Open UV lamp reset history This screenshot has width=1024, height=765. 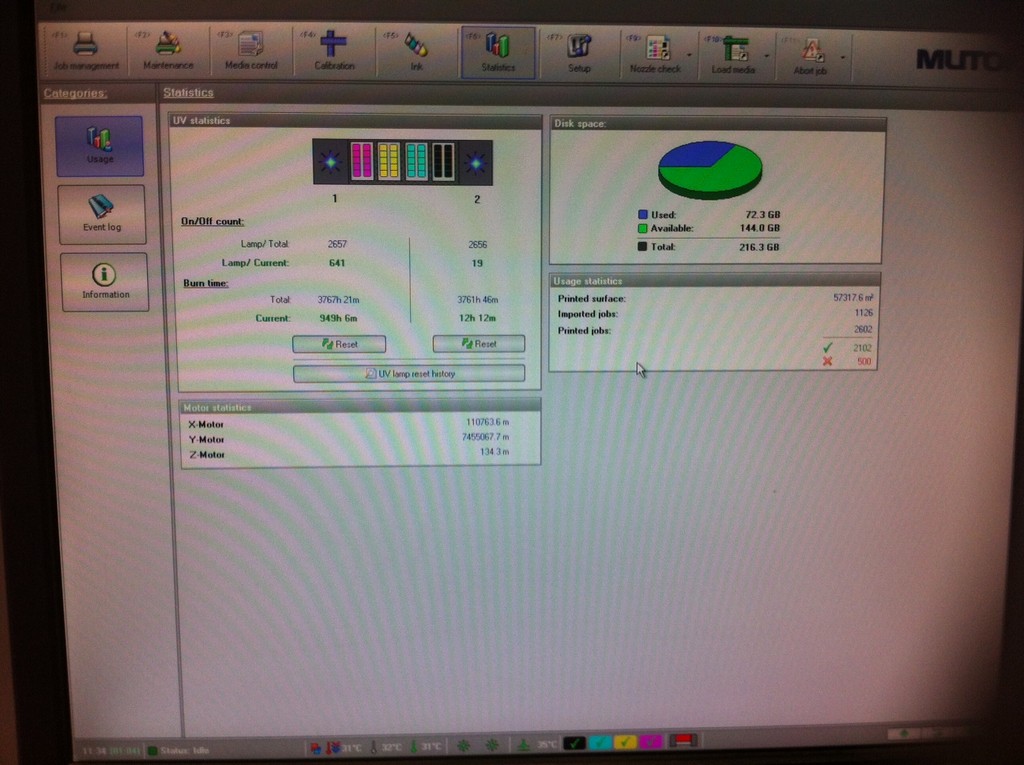pos(408,373)
